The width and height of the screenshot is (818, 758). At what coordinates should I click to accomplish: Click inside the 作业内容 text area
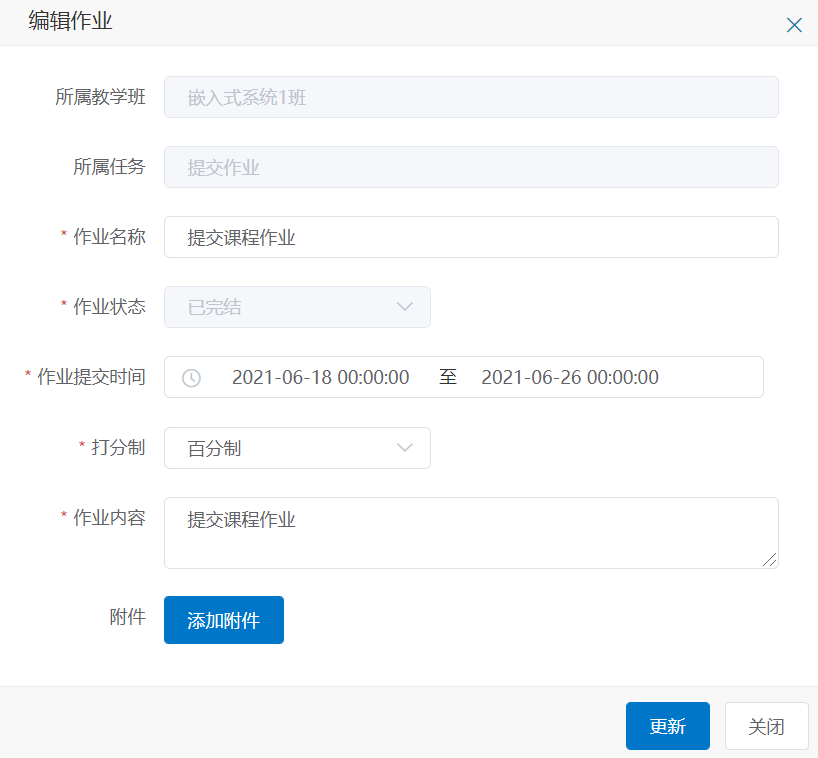[471, 533]
